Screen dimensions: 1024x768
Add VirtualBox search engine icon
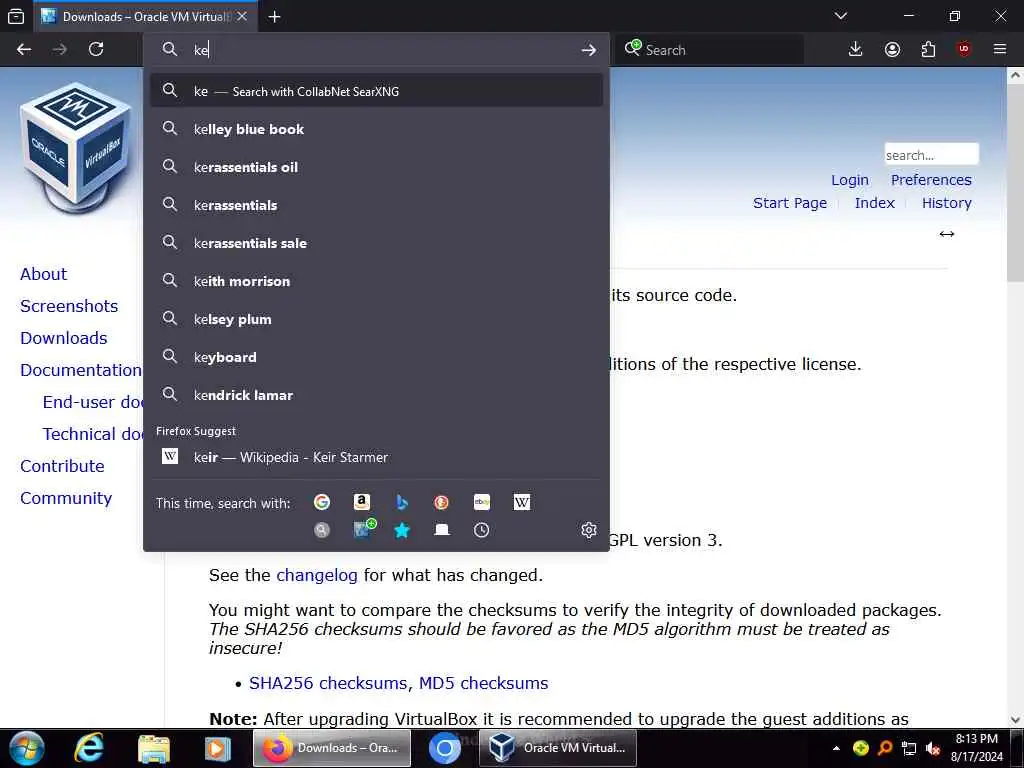pyautogui.click(x=364, y=528)
